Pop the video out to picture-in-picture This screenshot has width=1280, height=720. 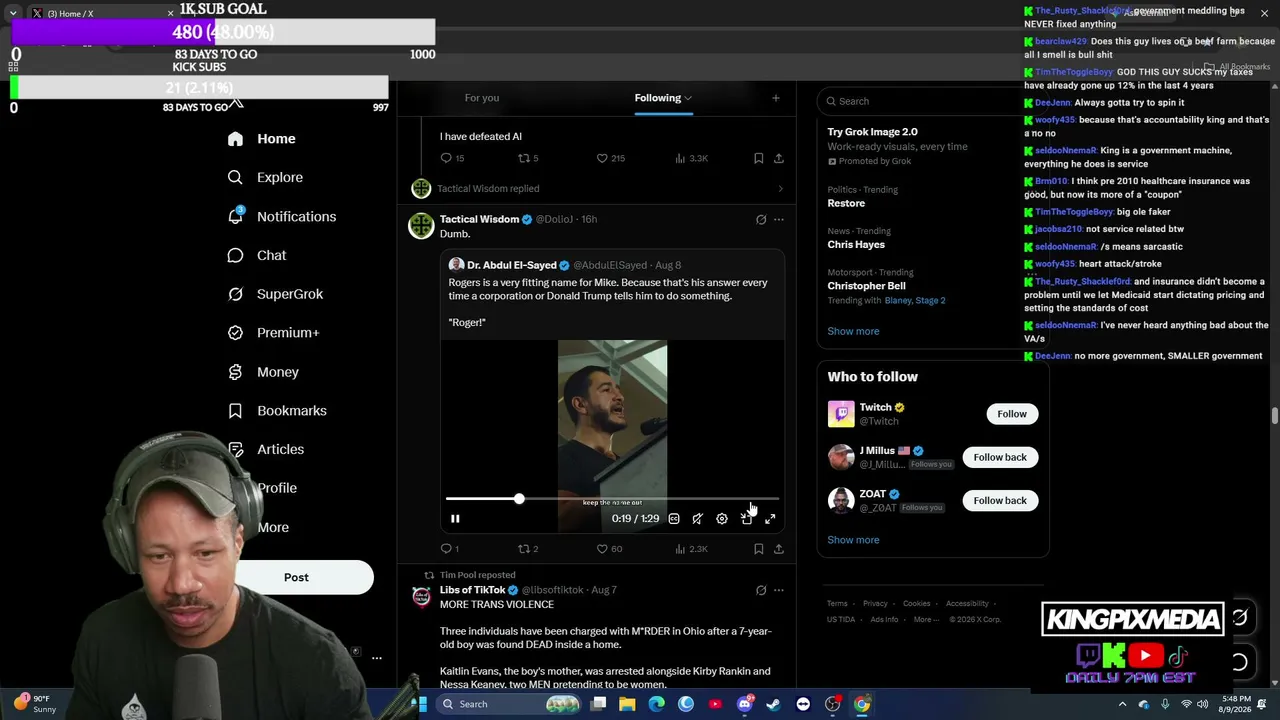746,519
